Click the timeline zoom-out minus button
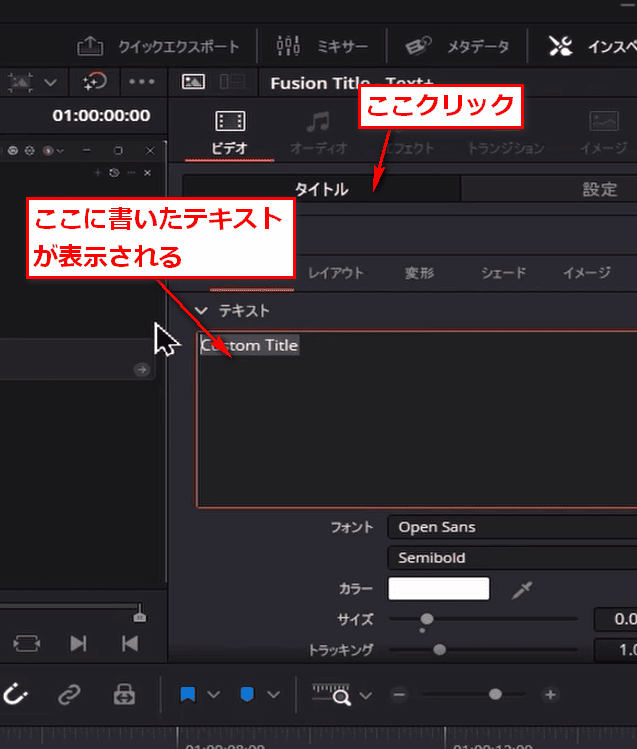The image size is (637, 749). (399, 694)
